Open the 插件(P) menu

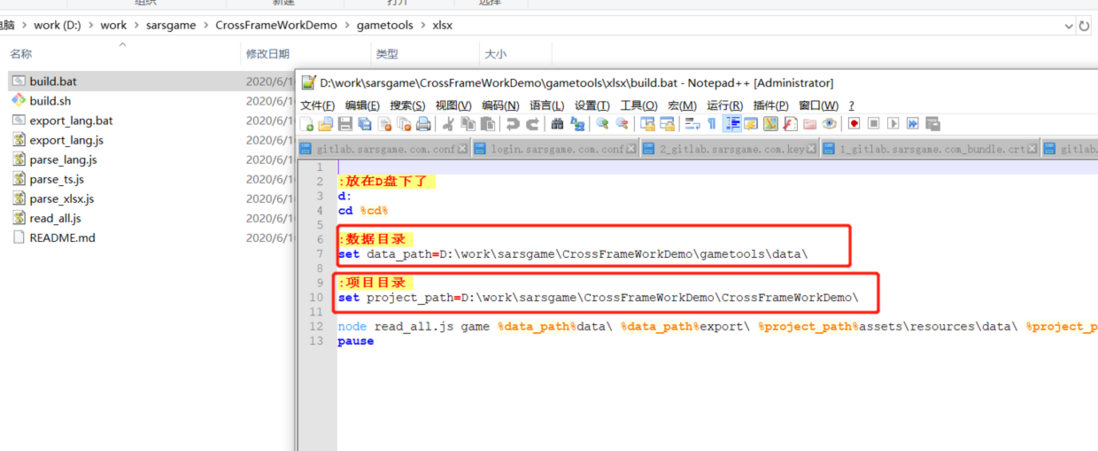pyautogui.click(x=771, y=106)
